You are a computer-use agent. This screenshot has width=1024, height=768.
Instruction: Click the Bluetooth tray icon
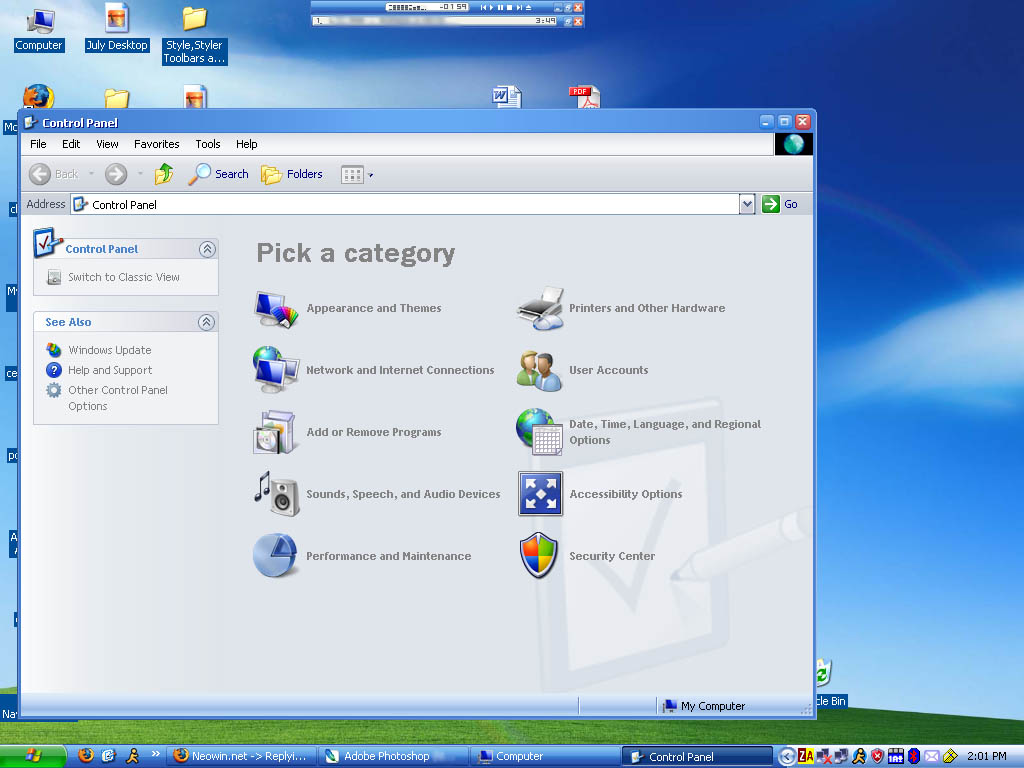[x=914, y=756]
